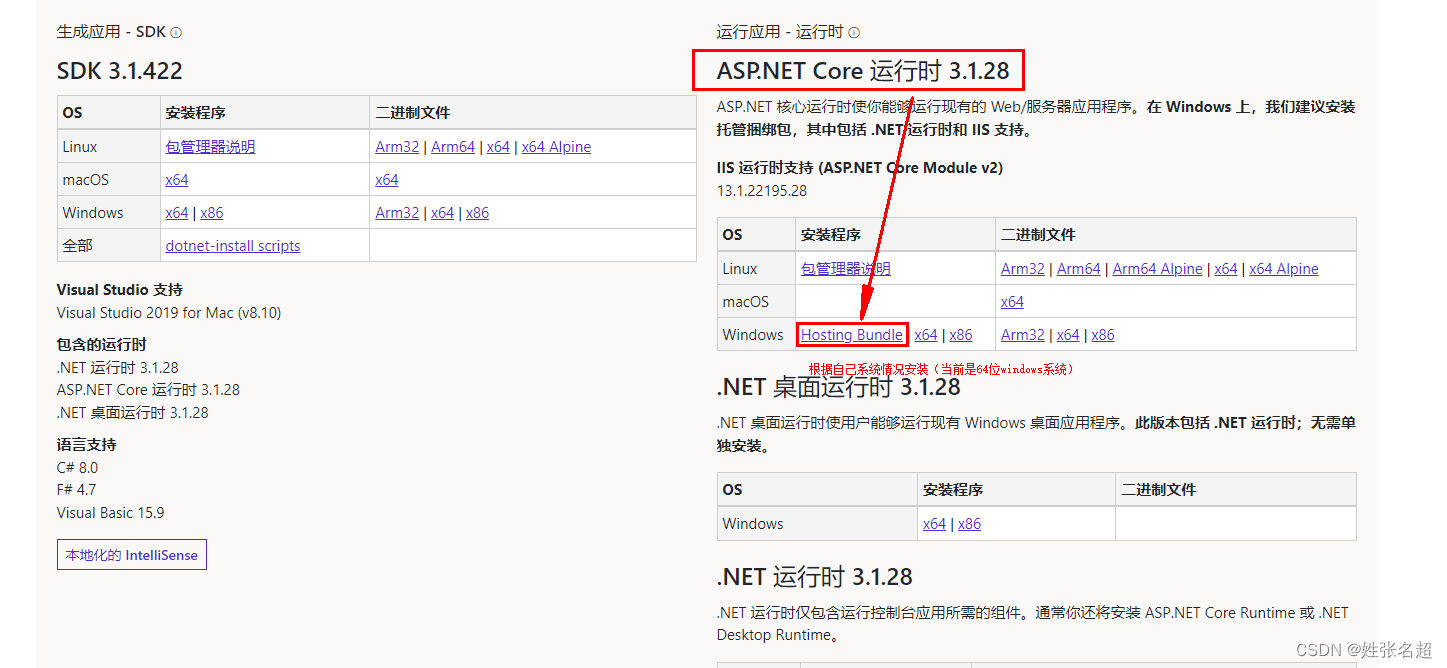Download ASP.NET Core Windows x86 installer
This screenshot has height=668, width=1447.
point(961,334)
